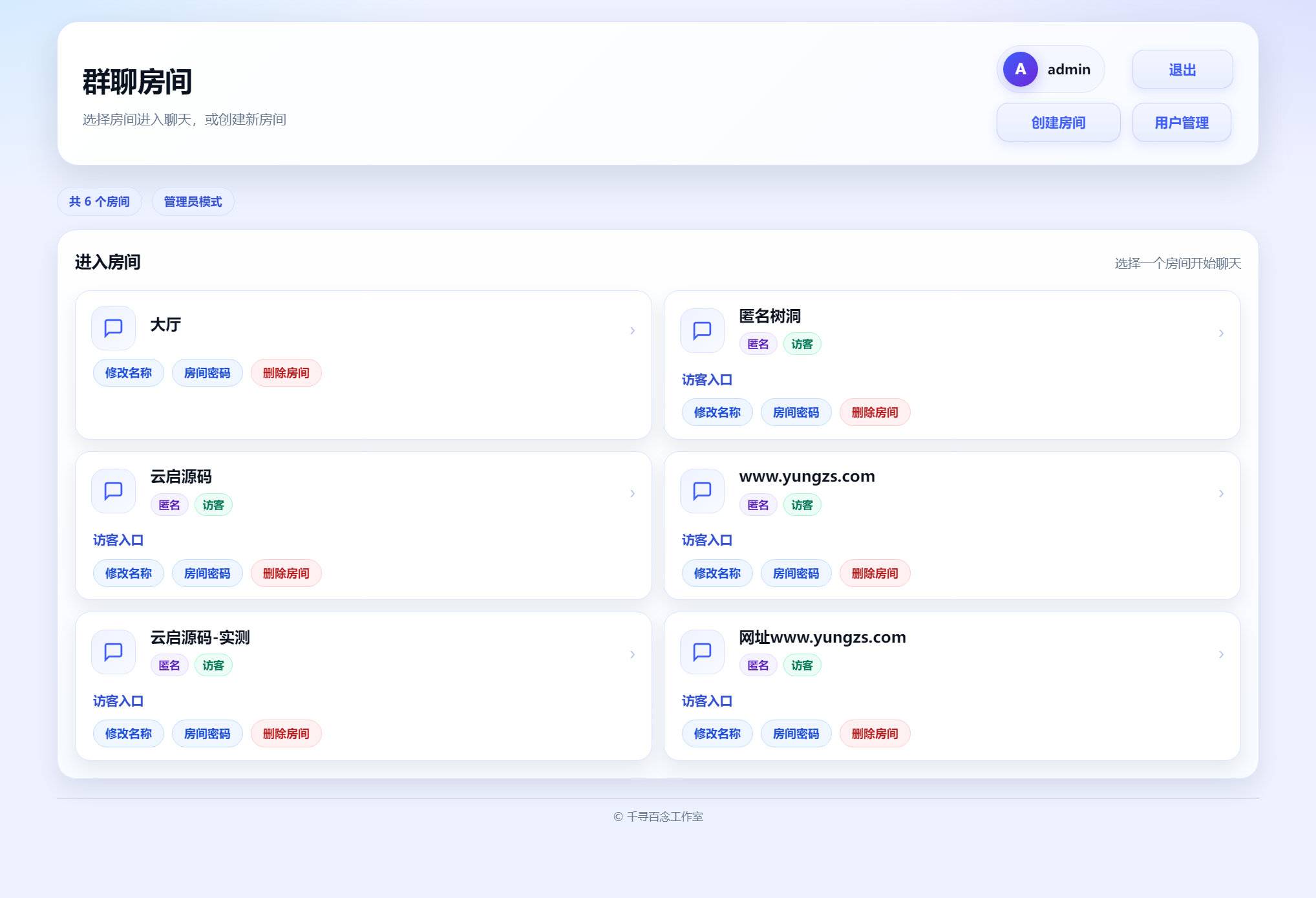
Task: Click 房间密码 on the 匿名树洞 card
Action: pyautogui.click(x=796, y=412)
